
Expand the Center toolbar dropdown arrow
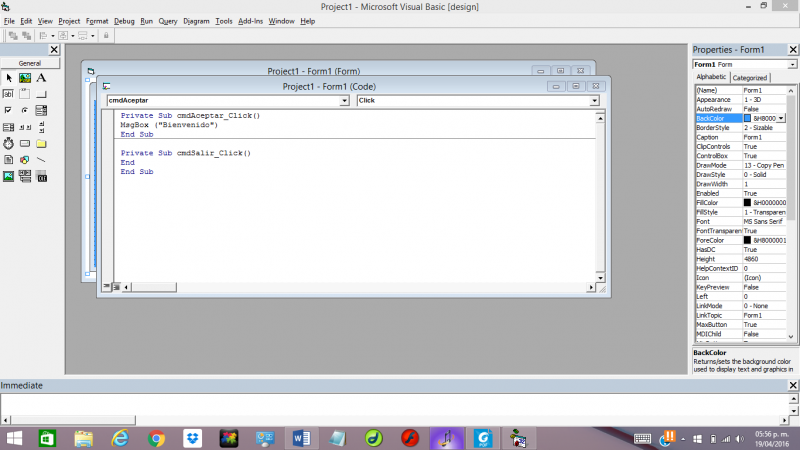pyautogui.click(x=72, y=36)
